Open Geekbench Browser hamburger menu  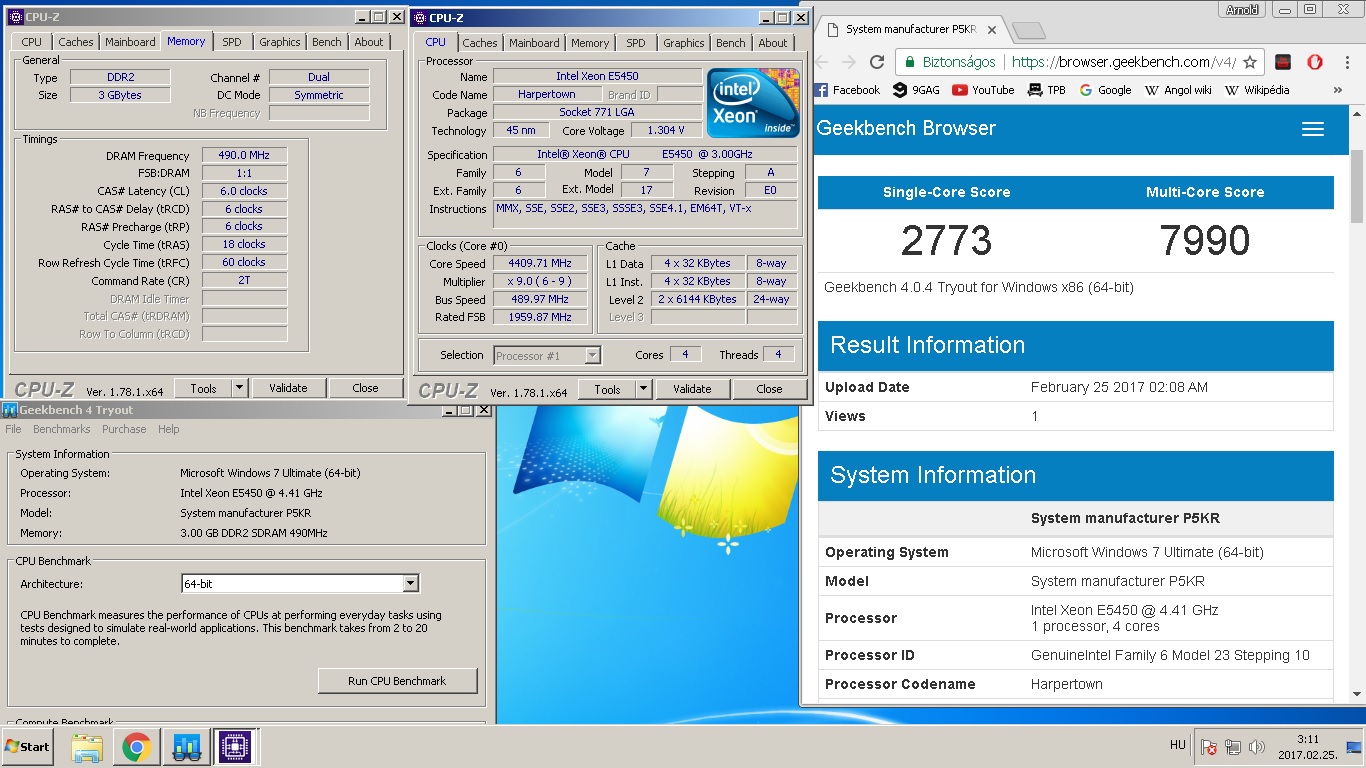[1313, 129]
